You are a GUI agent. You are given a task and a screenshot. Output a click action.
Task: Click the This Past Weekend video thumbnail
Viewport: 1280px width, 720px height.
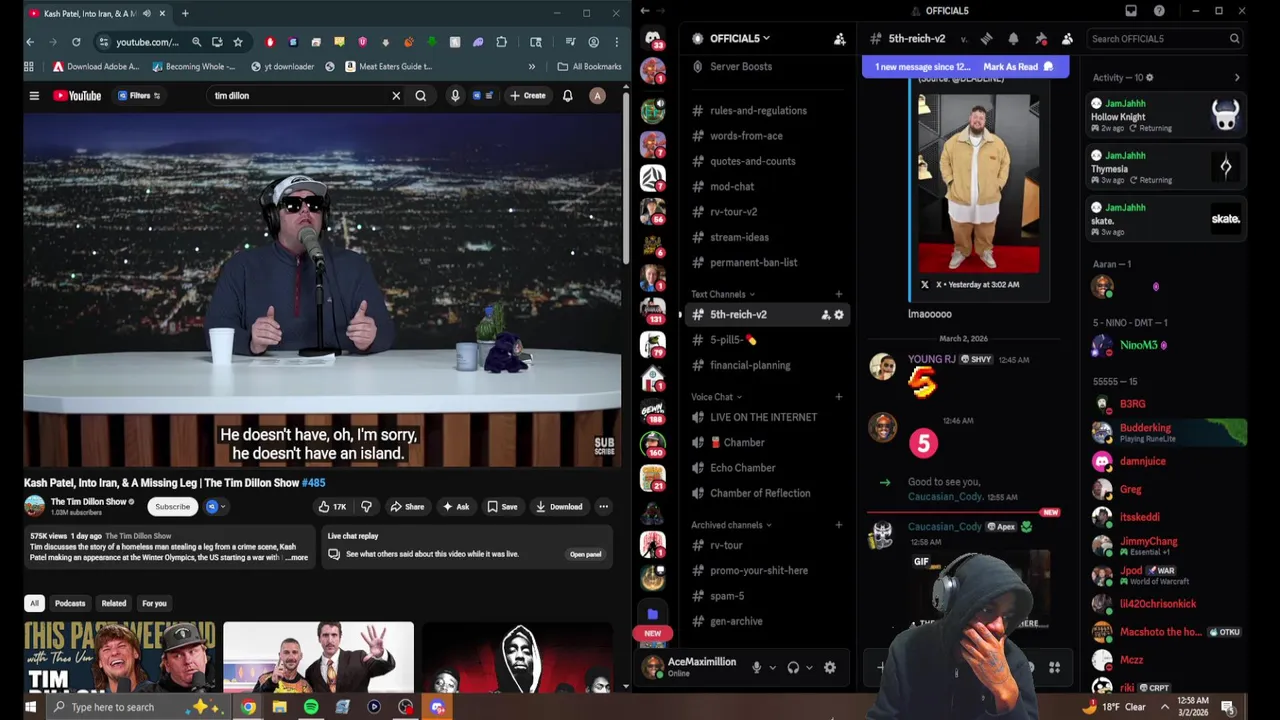pos(119,657)
